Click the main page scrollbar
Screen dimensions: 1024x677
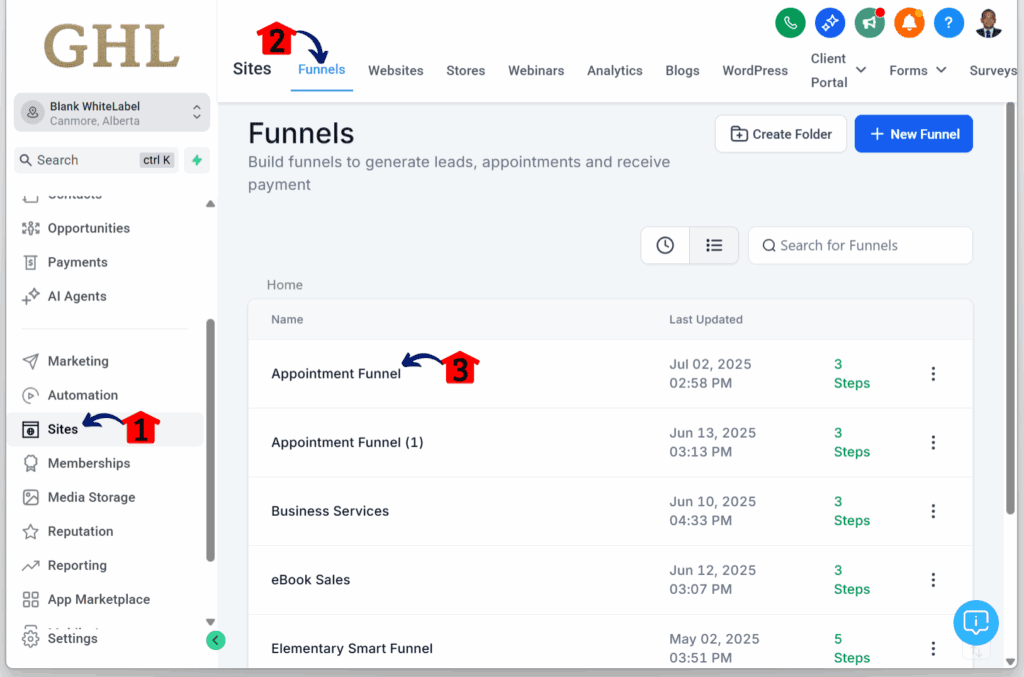pos(1010,307)
